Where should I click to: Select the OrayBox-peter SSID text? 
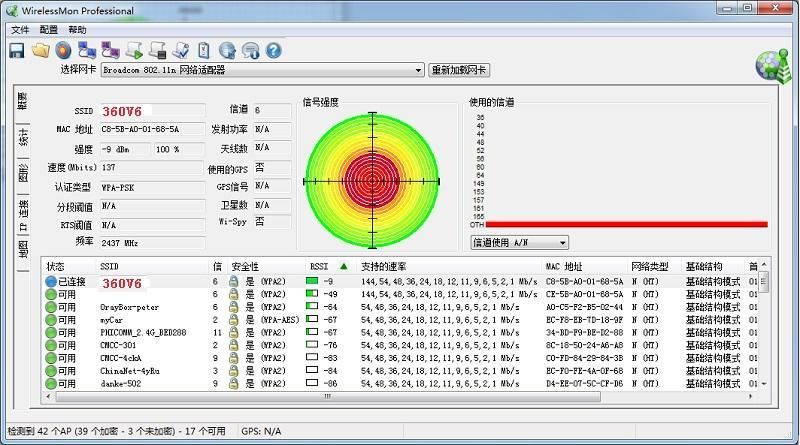129,307
